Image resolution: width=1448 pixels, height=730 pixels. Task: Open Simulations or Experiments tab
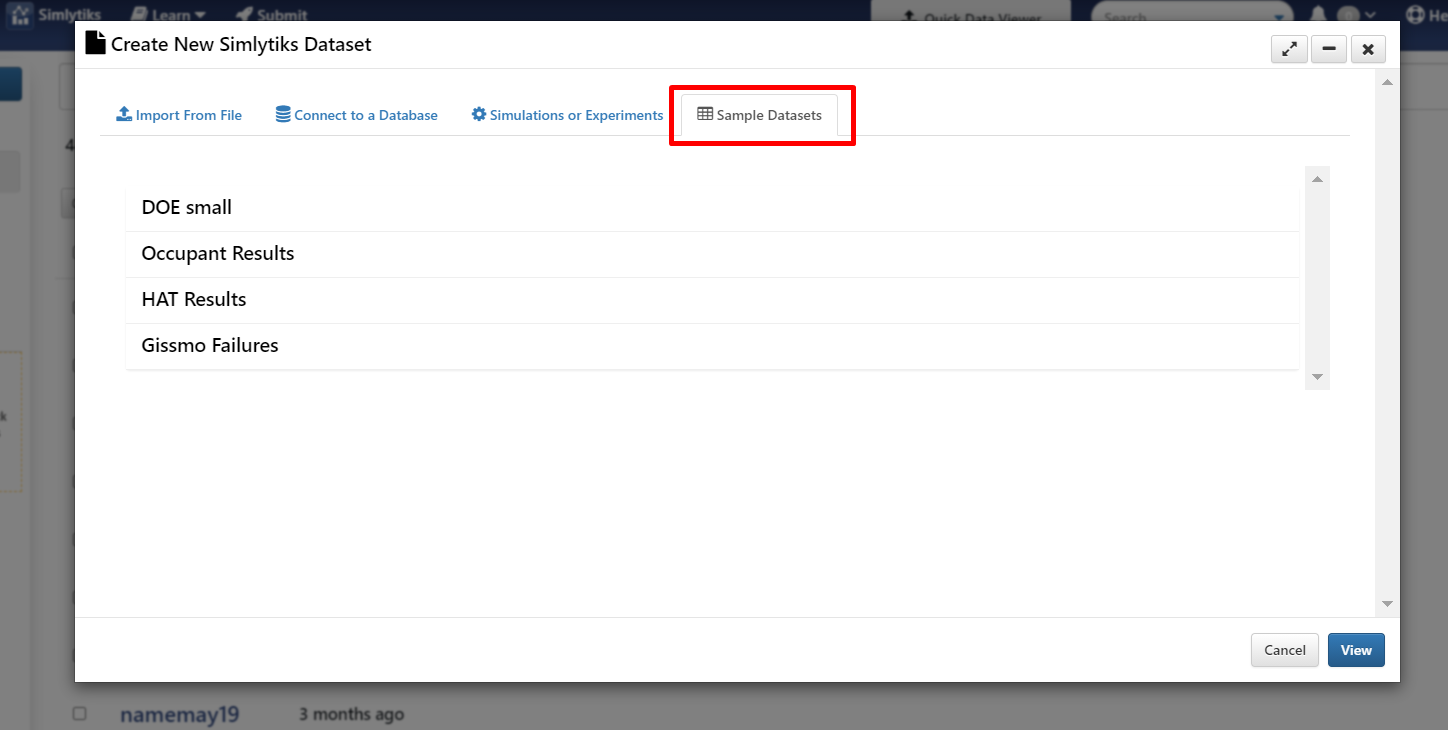567,115
